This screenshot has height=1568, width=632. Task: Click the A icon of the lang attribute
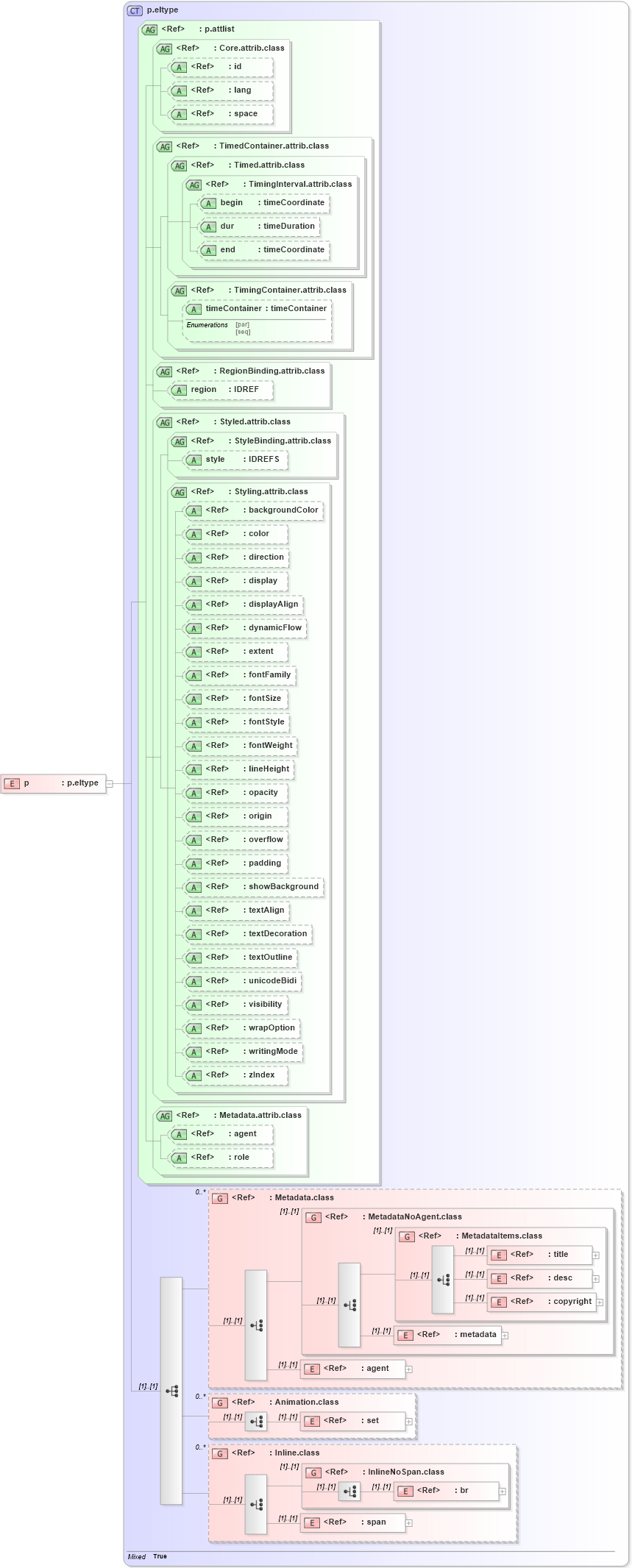tap(179, 91)
